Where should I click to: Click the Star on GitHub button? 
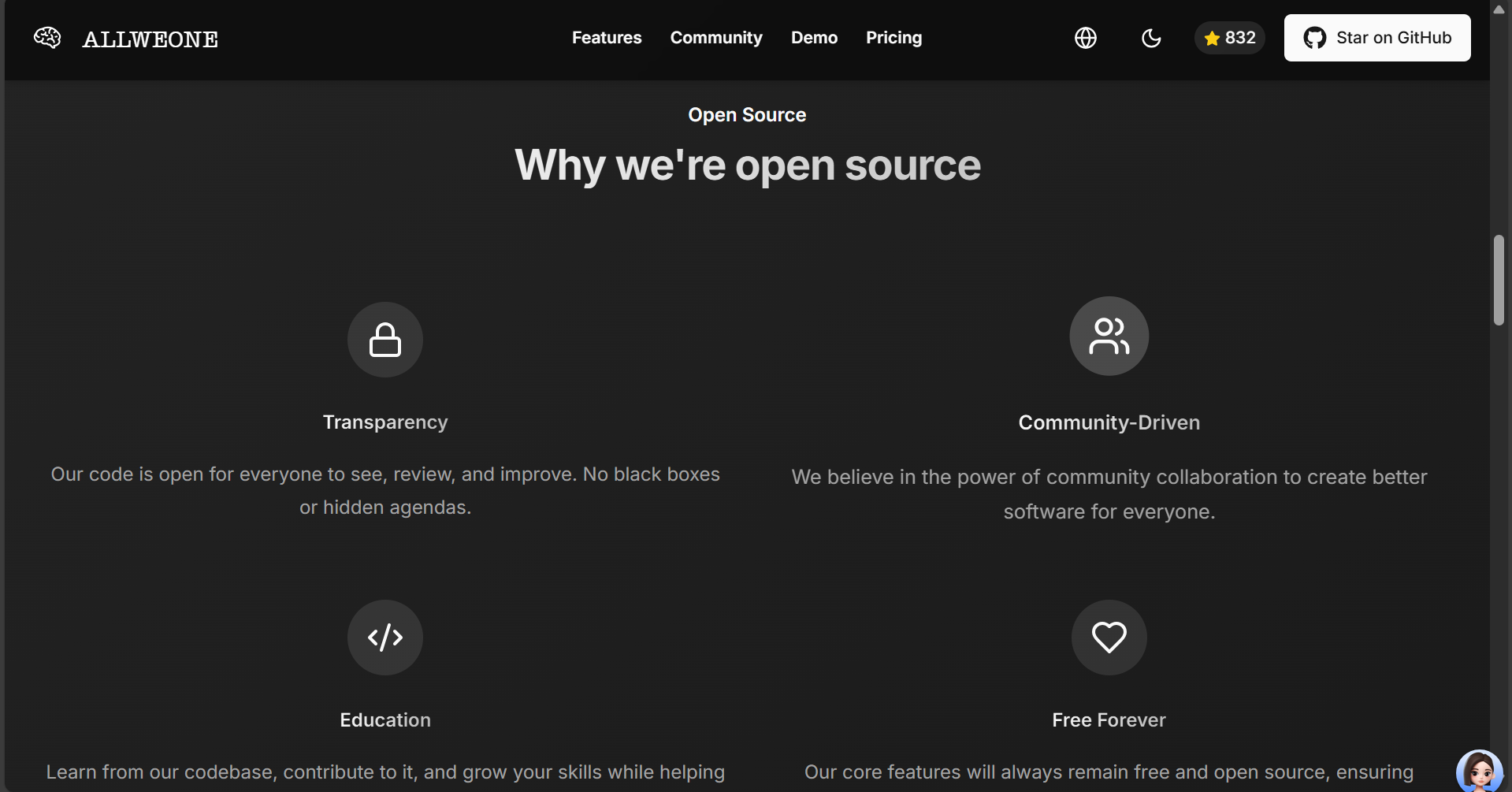tap(1377, 38)
